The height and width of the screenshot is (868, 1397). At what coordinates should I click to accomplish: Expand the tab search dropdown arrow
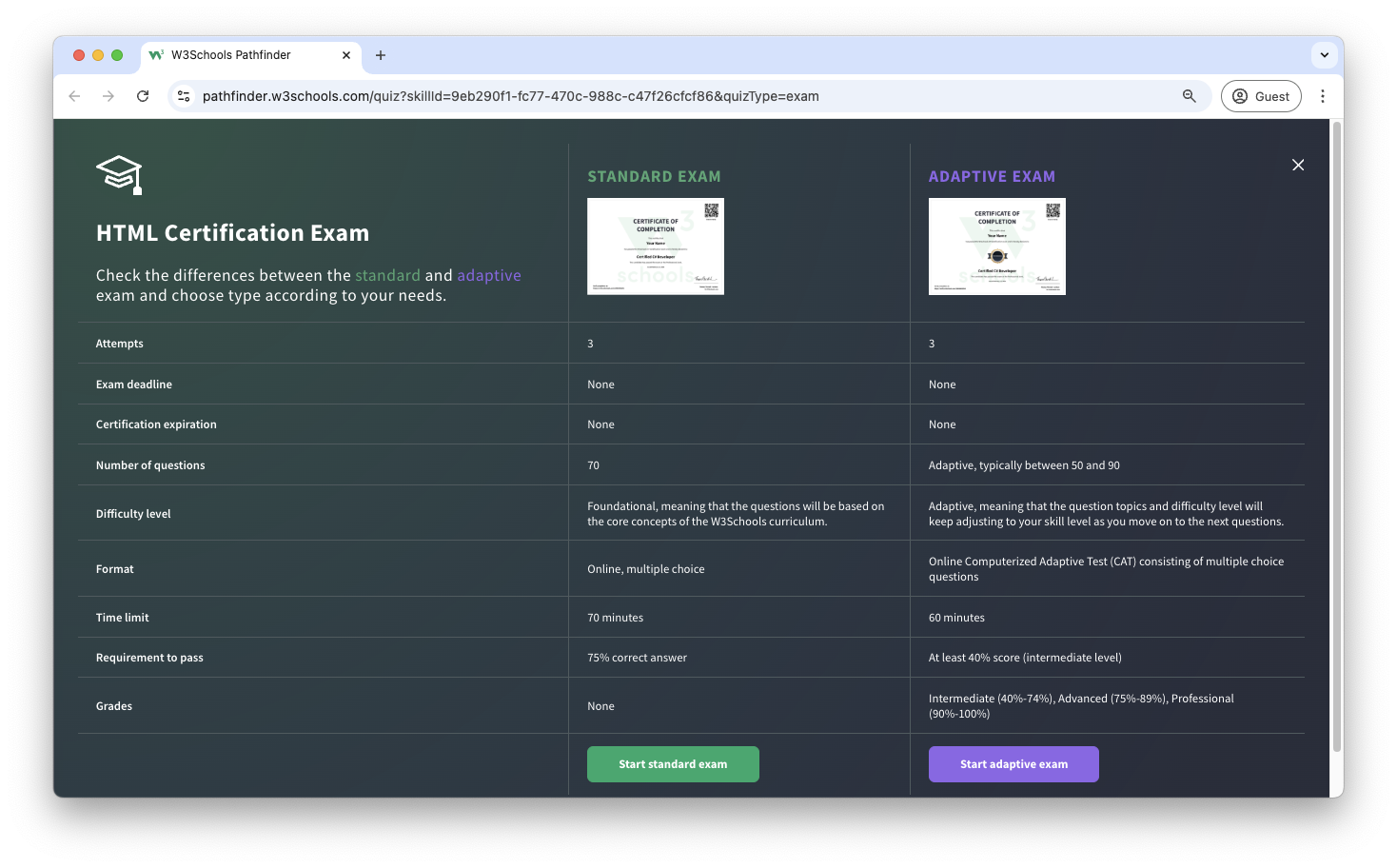1324,55
